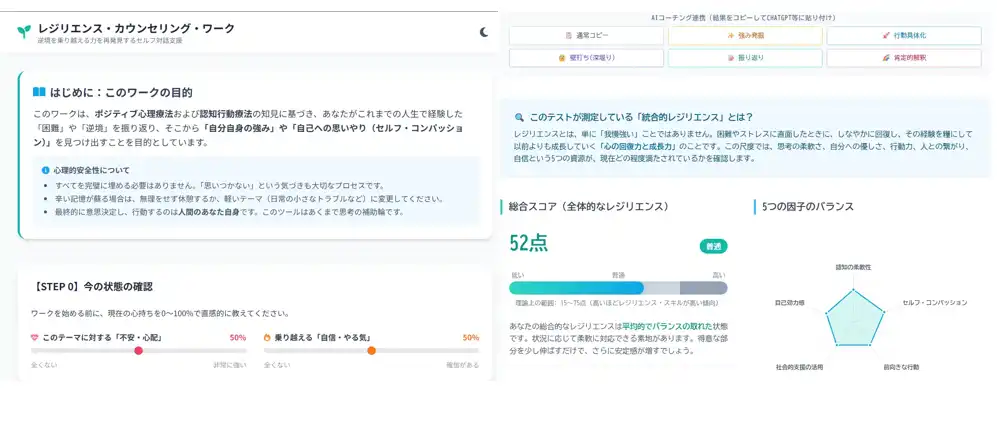Click the 総合スコア(全体的なレジリエンス) heading

point(588,207)
